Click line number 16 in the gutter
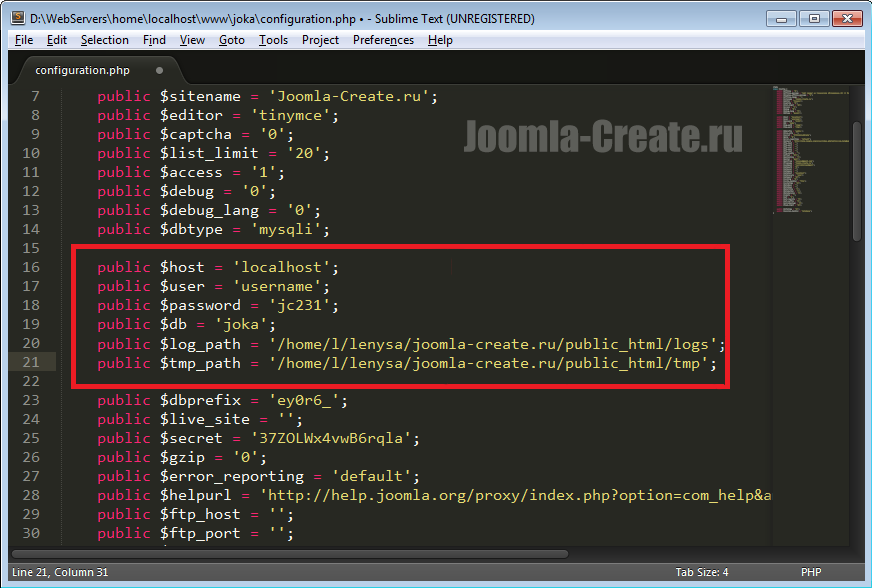This screenshot has height=588, width=872. pos(30,267)
